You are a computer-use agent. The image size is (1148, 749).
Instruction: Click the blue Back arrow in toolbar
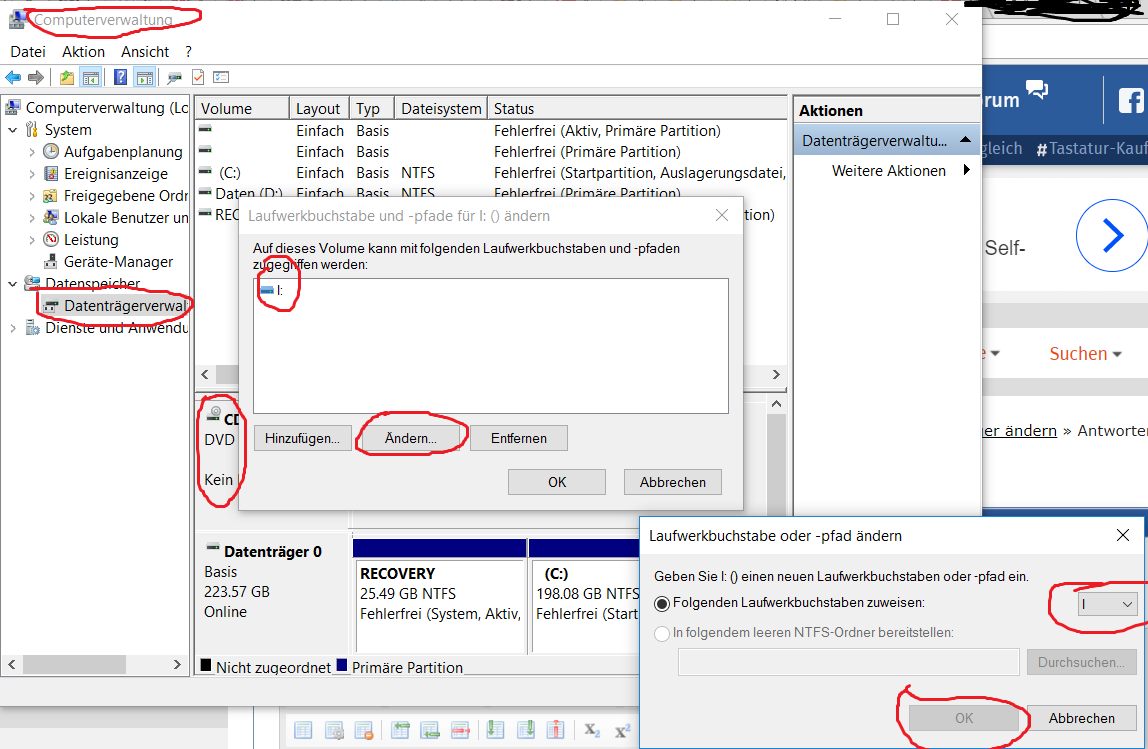pyautogui.click(x=13, y=77)
